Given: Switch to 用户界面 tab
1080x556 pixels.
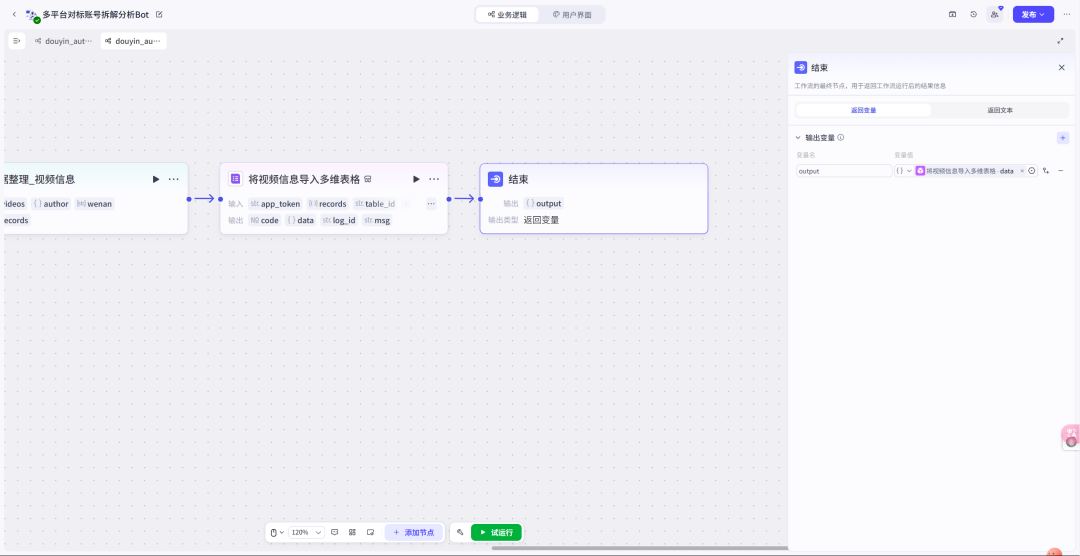Looking at the screenshot, I should (572, 14).
